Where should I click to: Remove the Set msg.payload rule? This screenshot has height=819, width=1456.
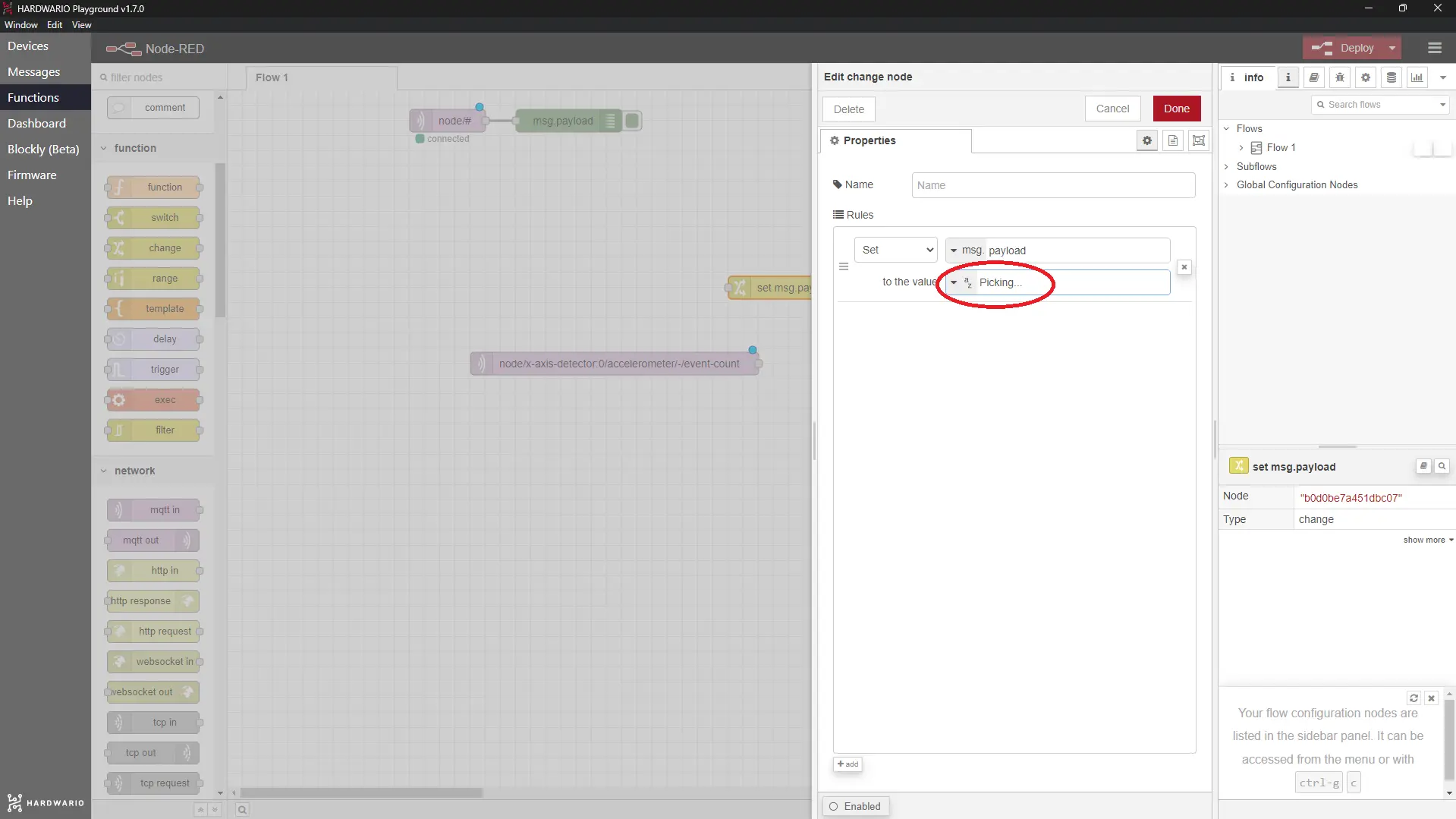click(1184, 267)
